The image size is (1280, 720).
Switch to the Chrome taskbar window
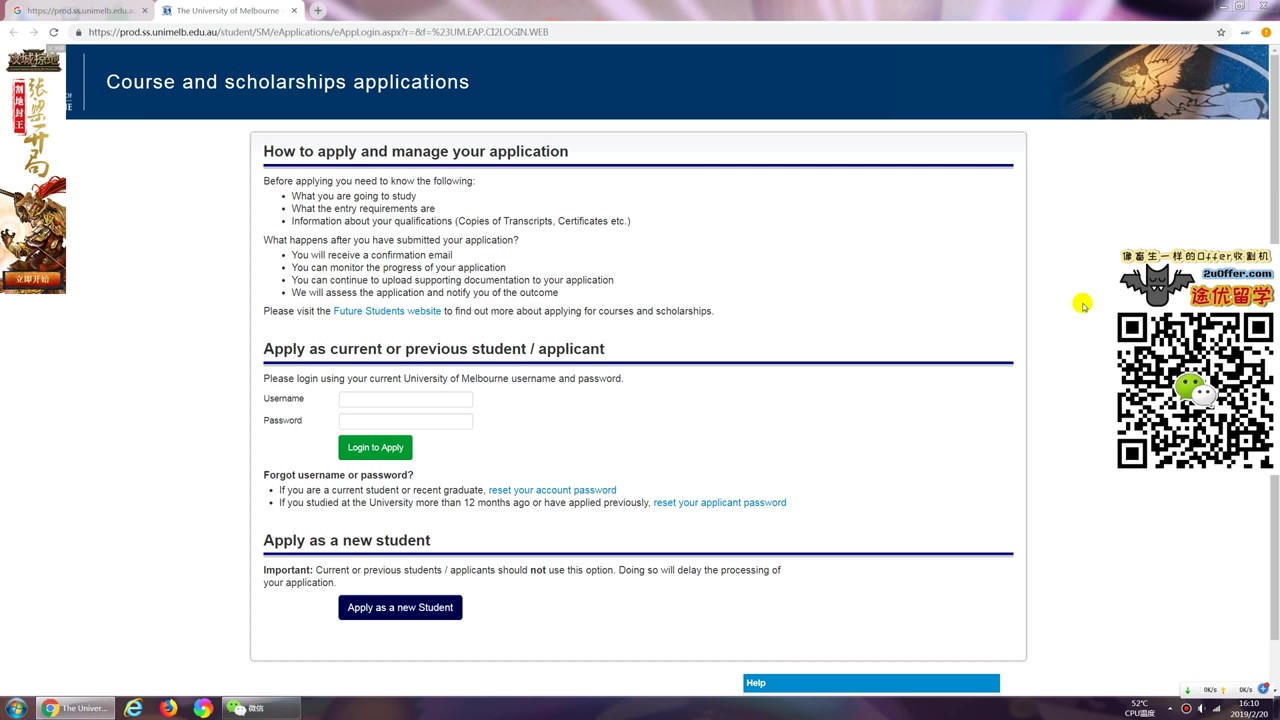coord(76,708)
